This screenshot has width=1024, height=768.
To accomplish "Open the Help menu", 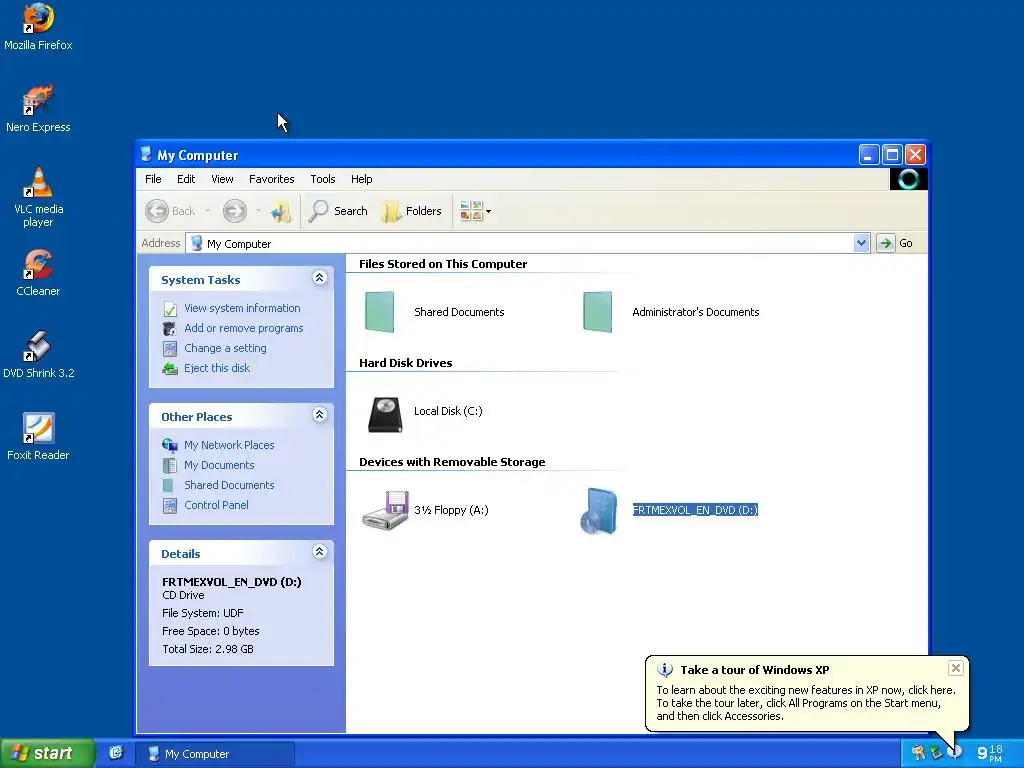I will click(x=361, y=179).
